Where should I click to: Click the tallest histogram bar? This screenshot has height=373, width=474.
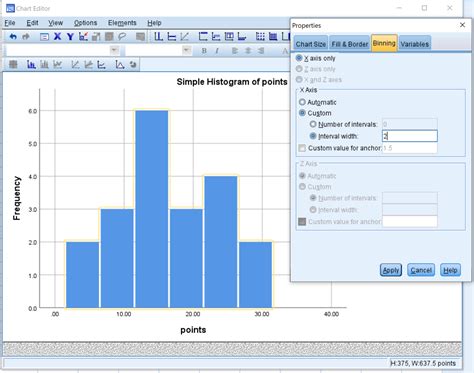coord(152,209)
